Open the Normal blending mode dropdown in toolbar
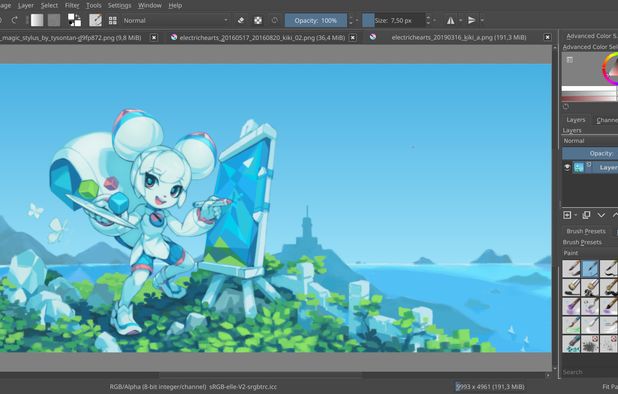This screenshot has height=394, width=618. click(x=175, y=20)
